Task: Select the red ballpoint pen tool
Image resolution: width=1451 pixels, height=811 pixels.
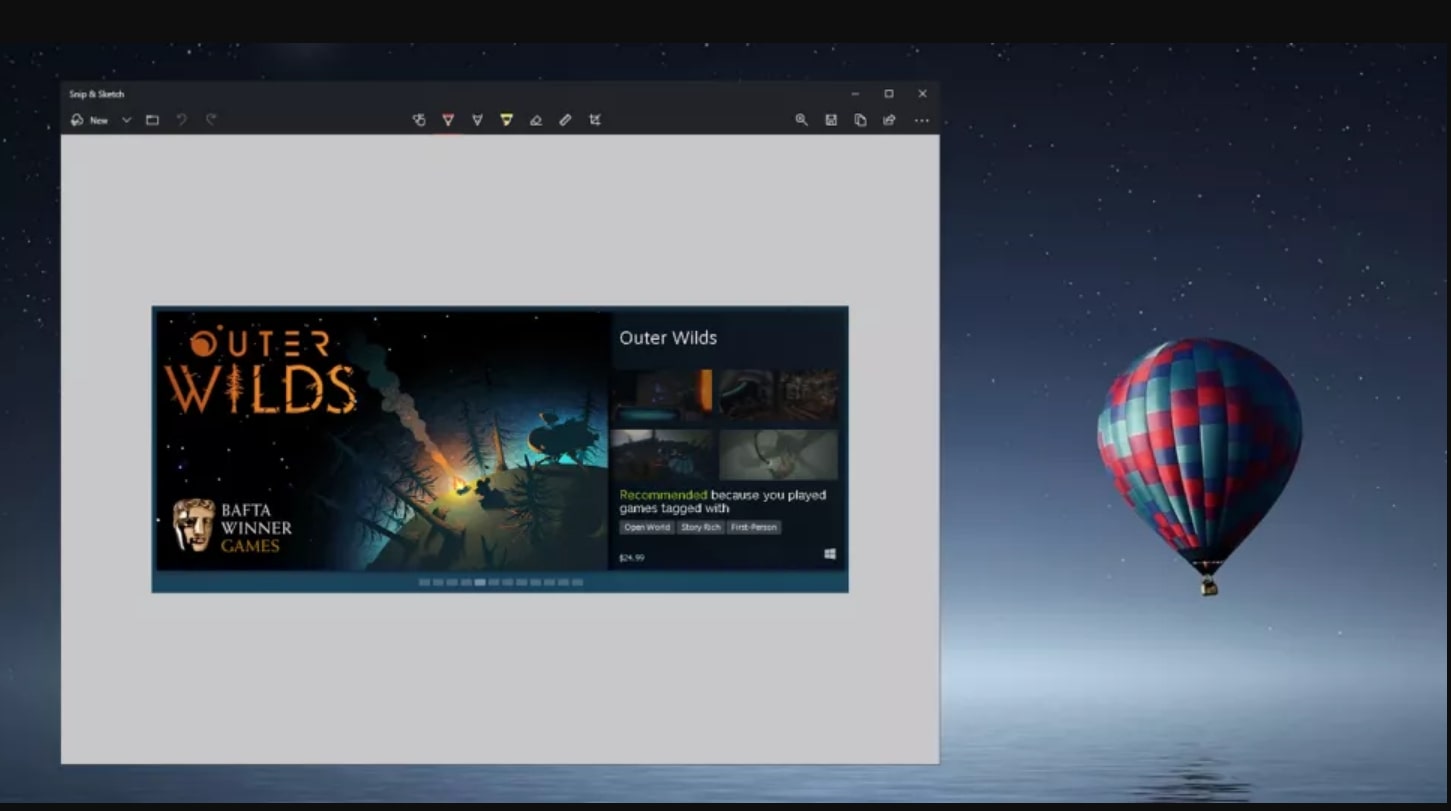Action: (x=447, y=120)
